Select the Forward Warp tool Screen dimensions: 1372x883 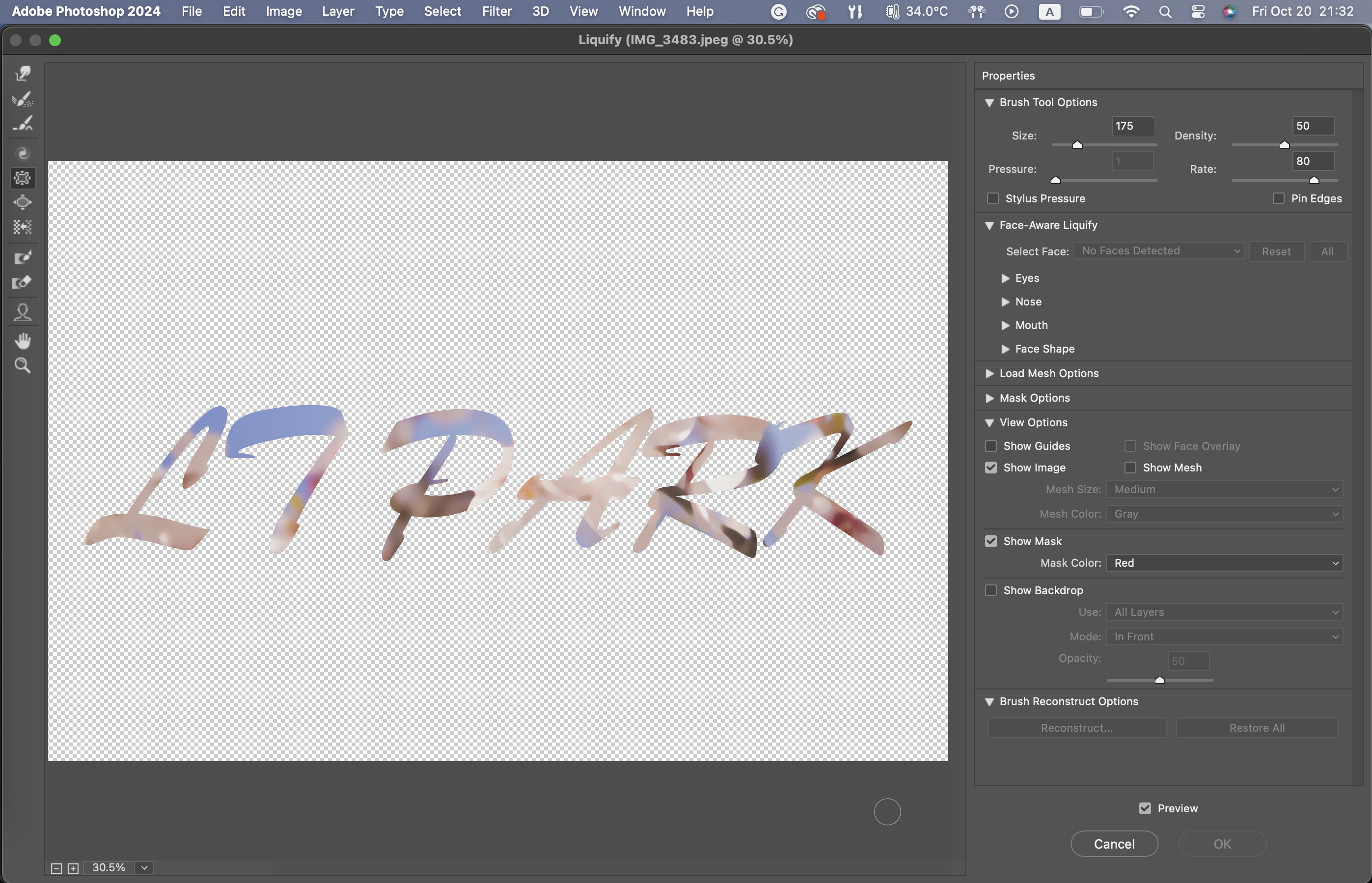[x=23, y=73]
